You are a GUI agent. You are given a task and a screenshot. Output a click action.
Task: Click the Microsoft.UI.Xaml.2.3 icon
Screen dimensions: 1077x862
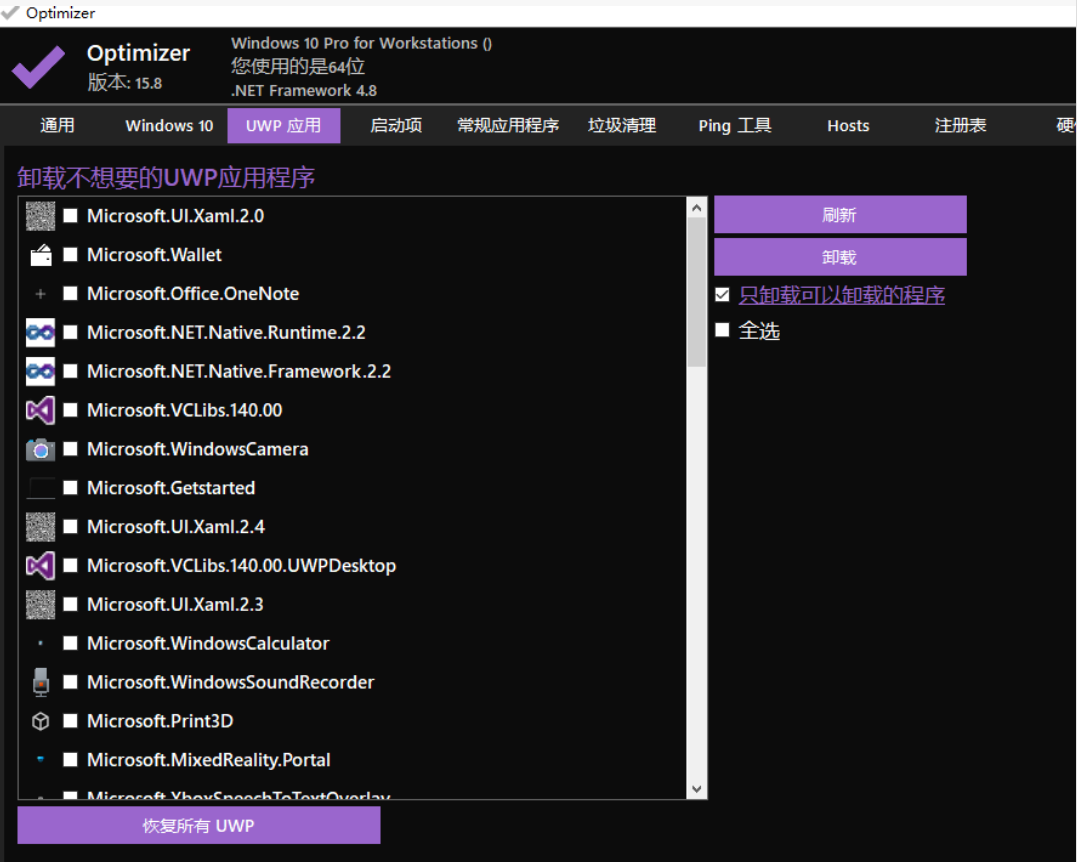(x=41, y=604)
